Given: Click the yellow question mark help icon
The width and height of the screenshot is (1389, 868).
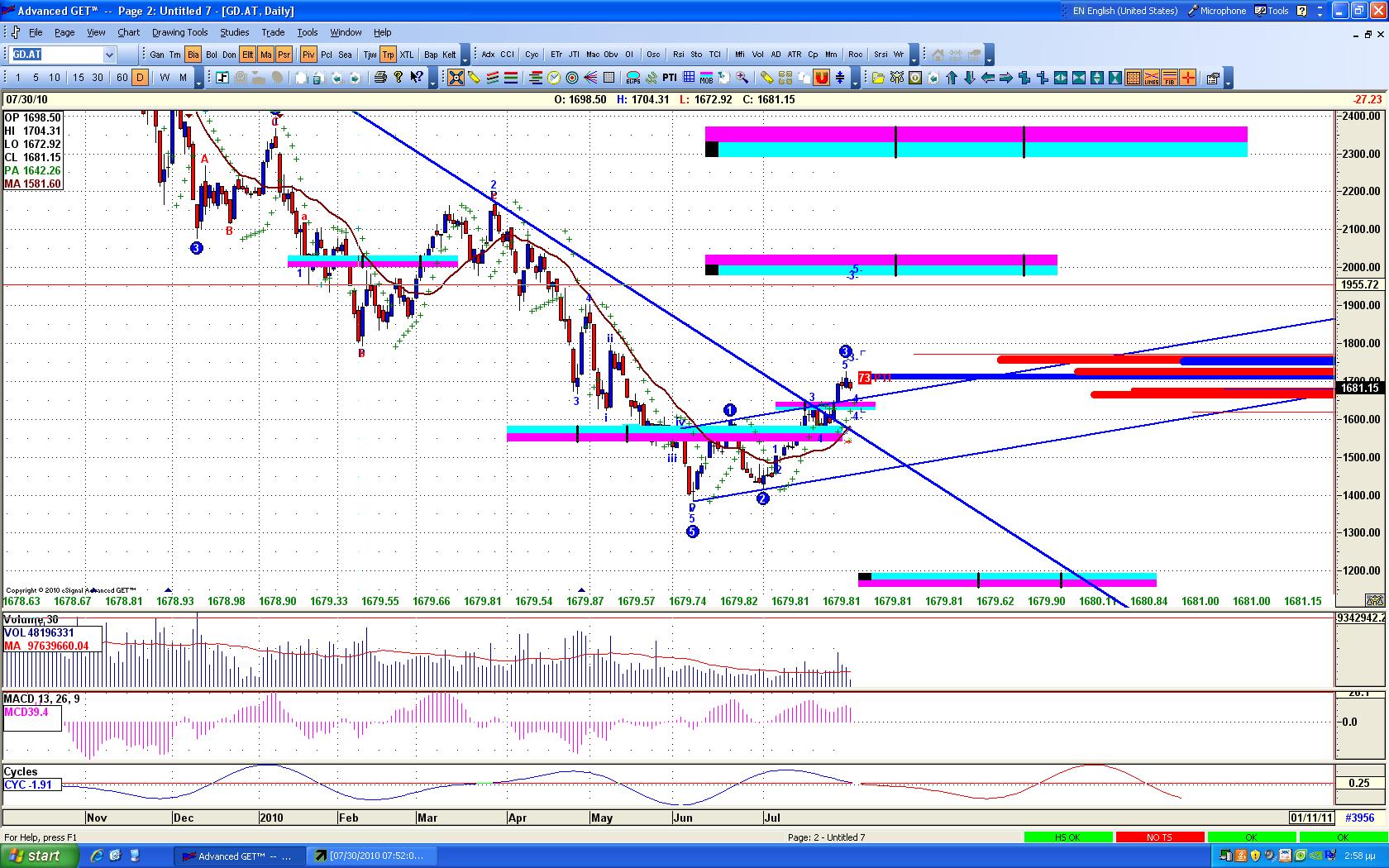Looking at the screenshot, I should (x=399, y=78).
